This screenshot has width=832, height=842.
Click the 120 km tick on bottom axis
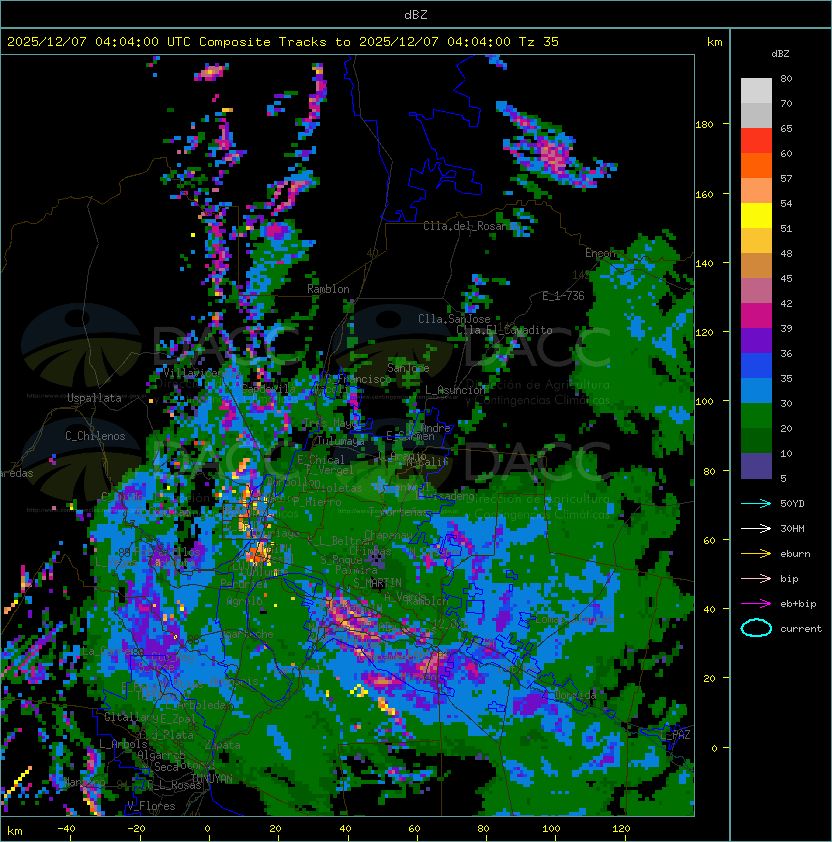click(621, 829)
